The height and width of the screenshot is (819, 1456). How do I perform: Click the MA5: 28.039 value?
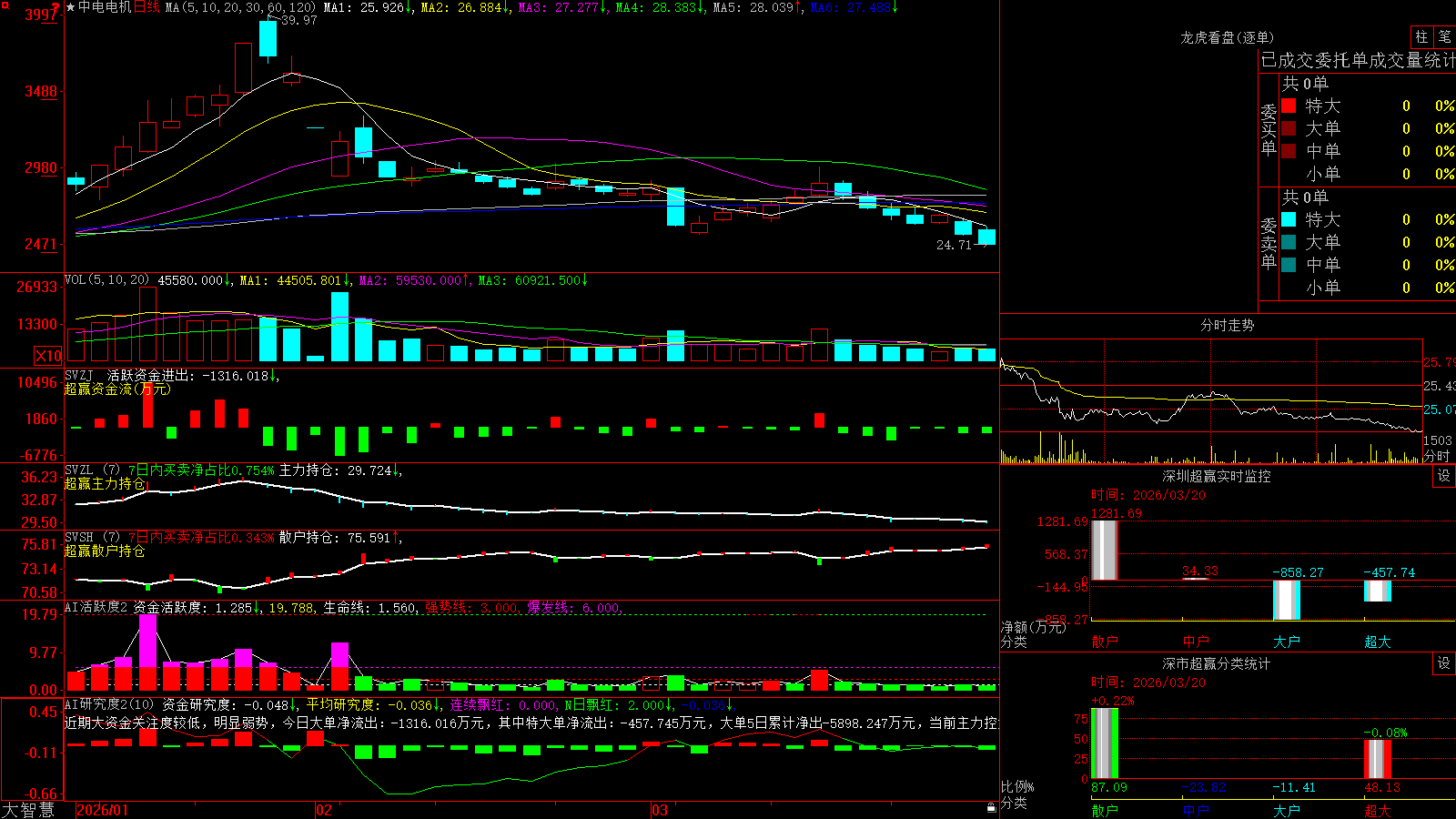click(758, 7)
